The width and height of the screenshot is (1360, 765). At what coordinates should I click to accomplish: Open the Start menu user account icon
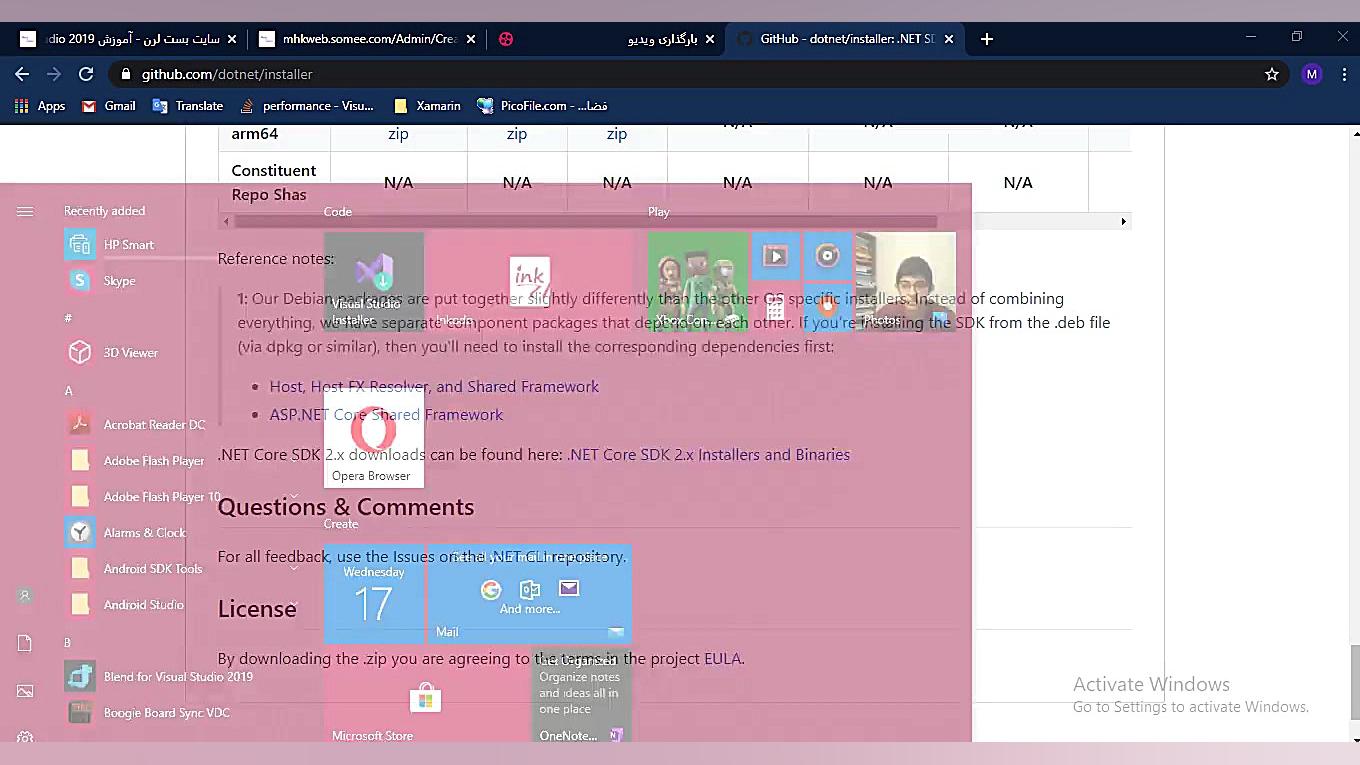[x=25, y=596]
